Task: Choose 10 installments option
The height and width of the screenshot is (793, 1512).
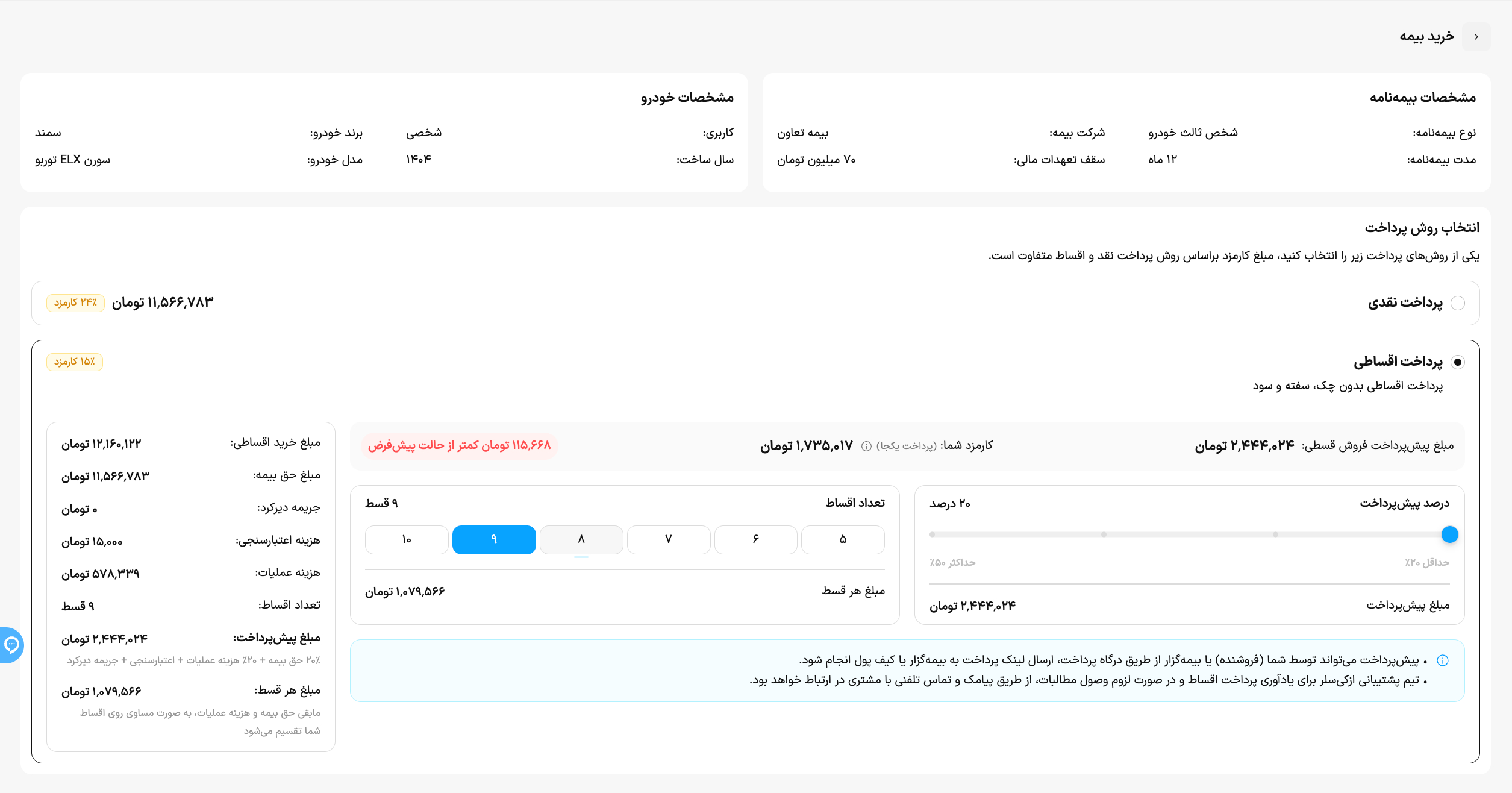Action: [407, 539]
